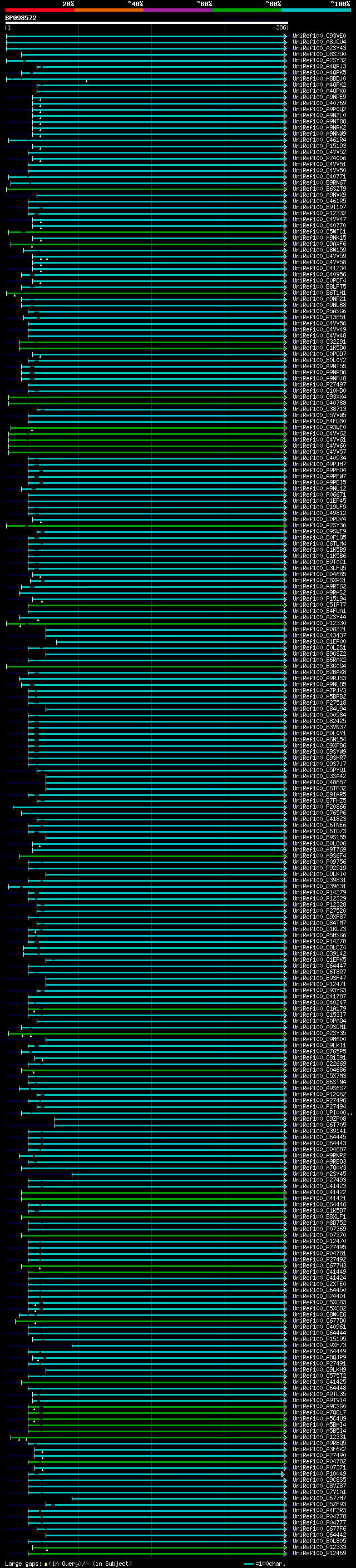Image resolution: width=356 pixels, height=1568 pixels.
Task: Open hit UniRef100_A8BDJ0
Action: (319, 78)
